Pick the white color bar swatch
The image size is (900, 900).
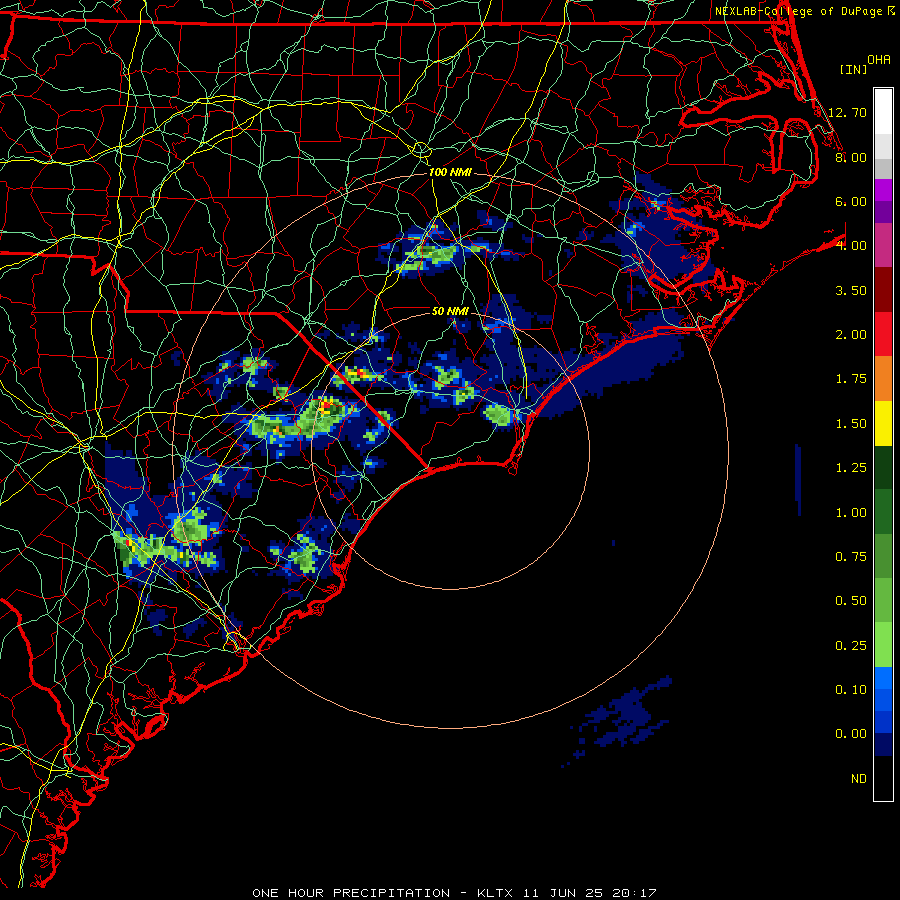click(883, 111)
